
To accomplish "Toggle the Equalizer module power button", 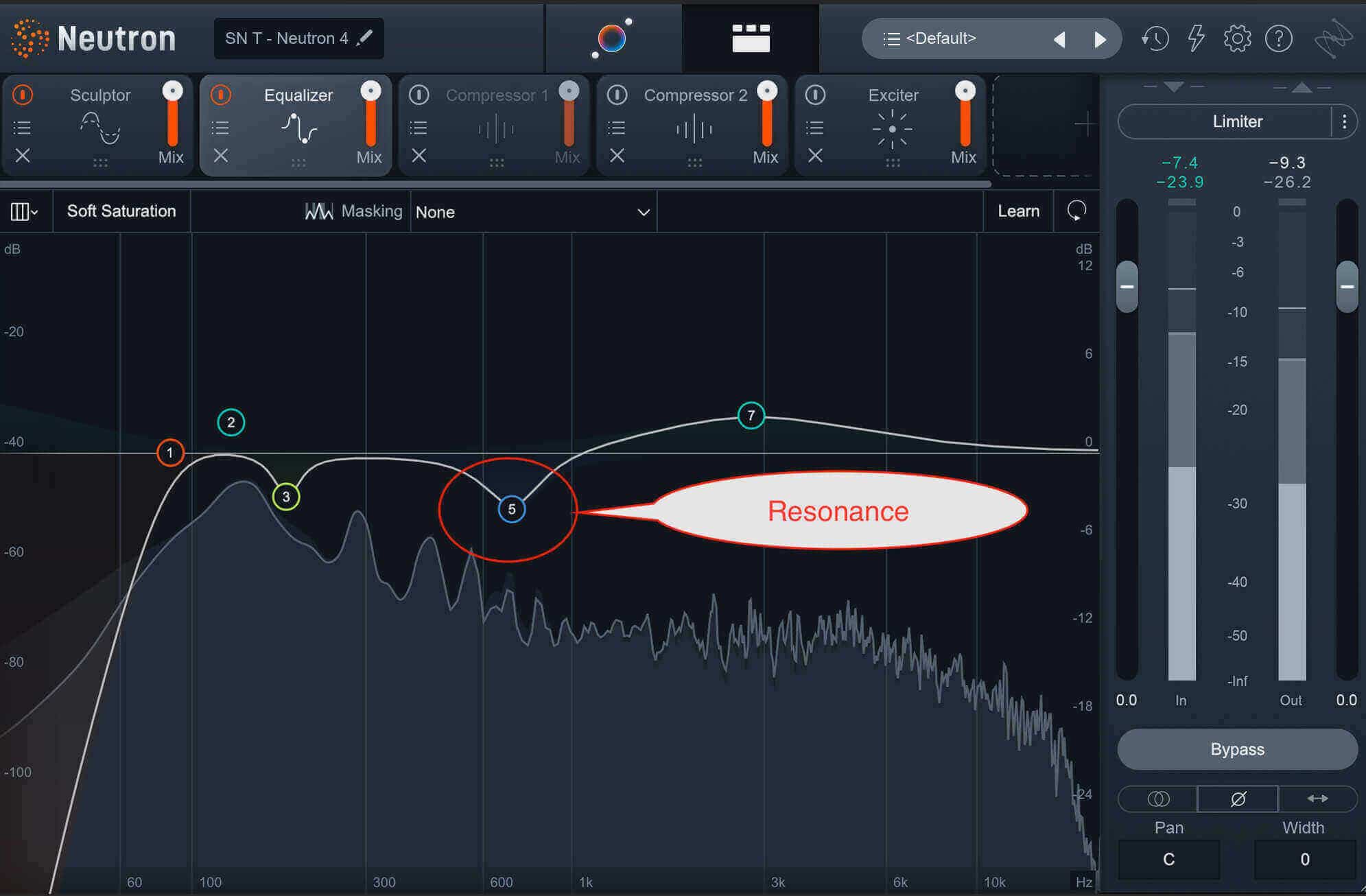I will tap(220, 95).
